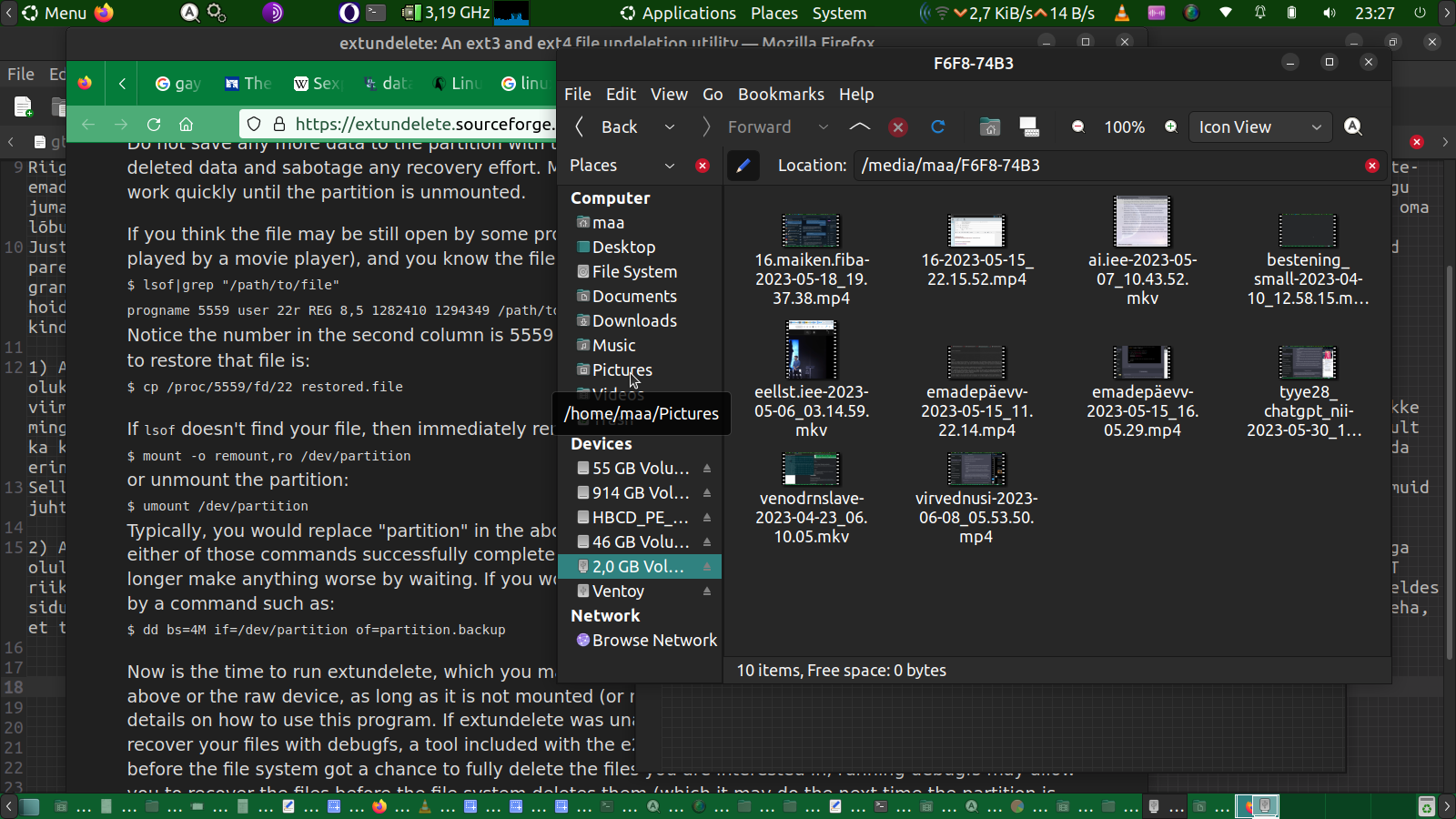
Task: Open the Bookmarks menu
Action: pos(781,95)
